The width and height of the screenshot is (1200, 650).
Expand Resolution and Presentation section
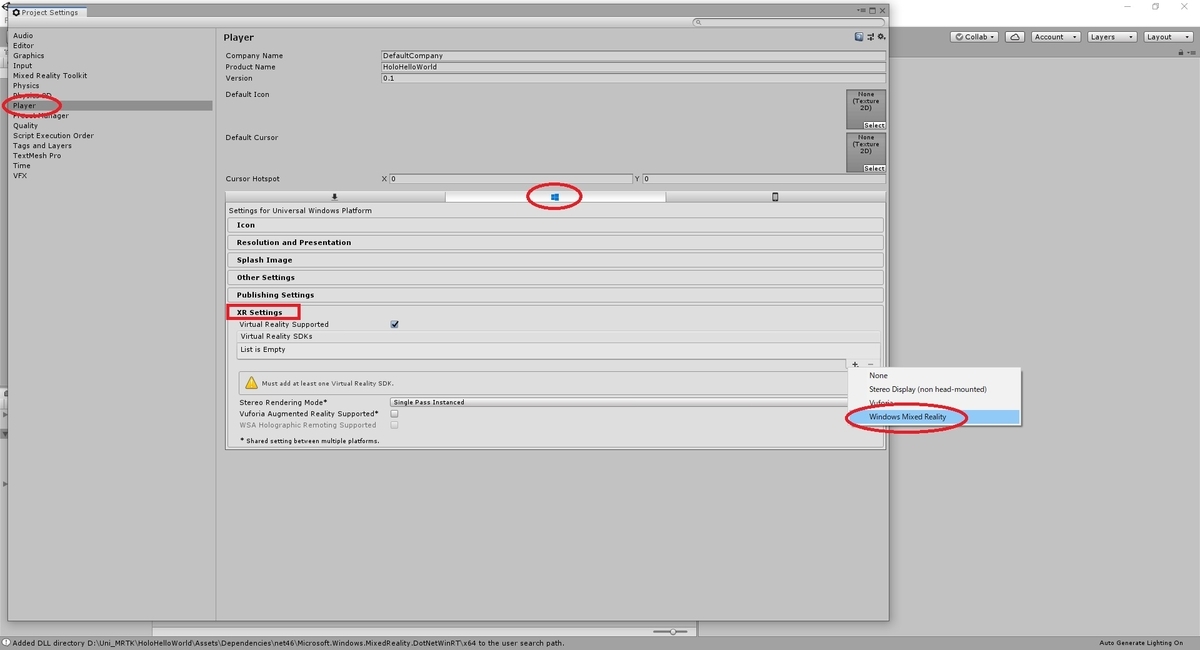point(555,242)
